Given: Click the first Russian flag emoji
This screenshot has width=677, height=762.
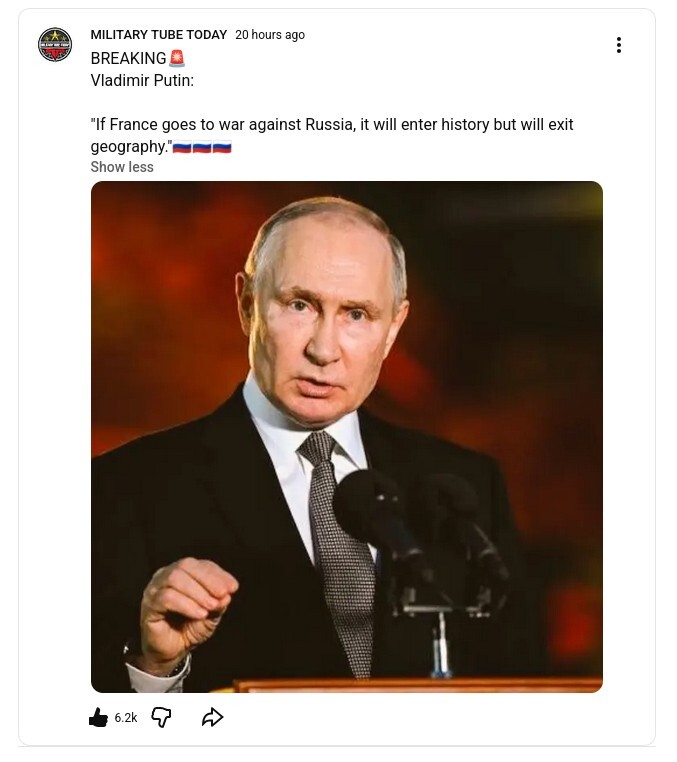Looking at the screenshot, I should pos(182,147).
